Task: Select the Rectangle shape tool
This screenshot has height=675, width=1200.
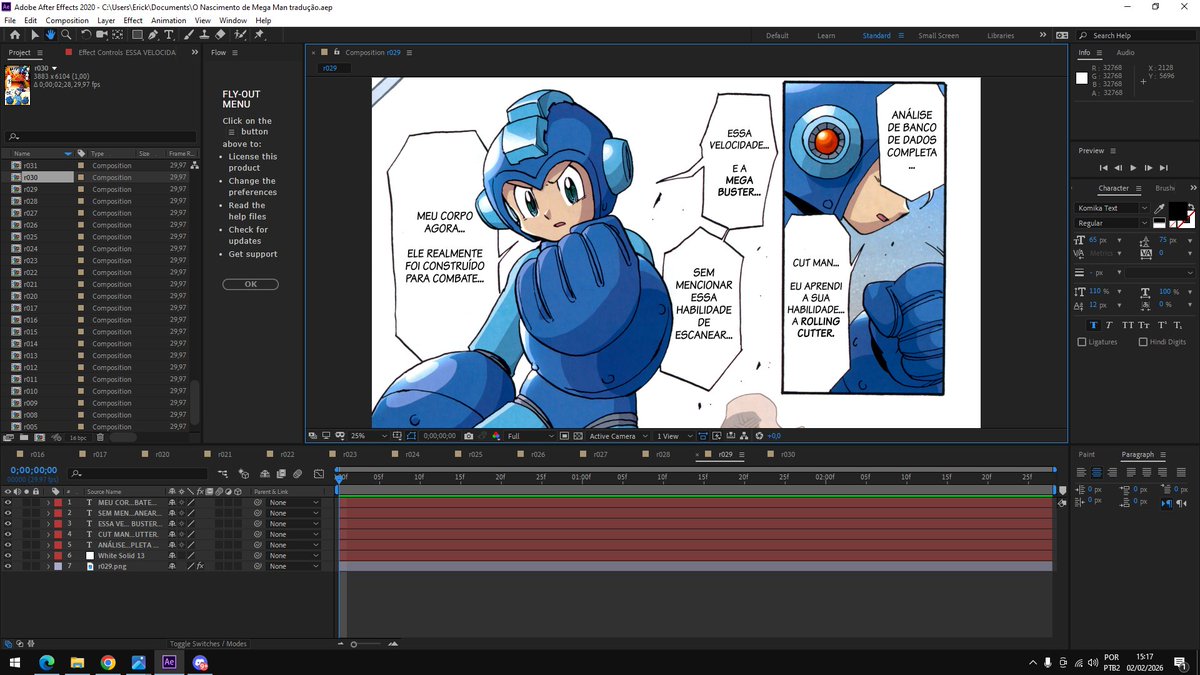Action: pos(137,35)
